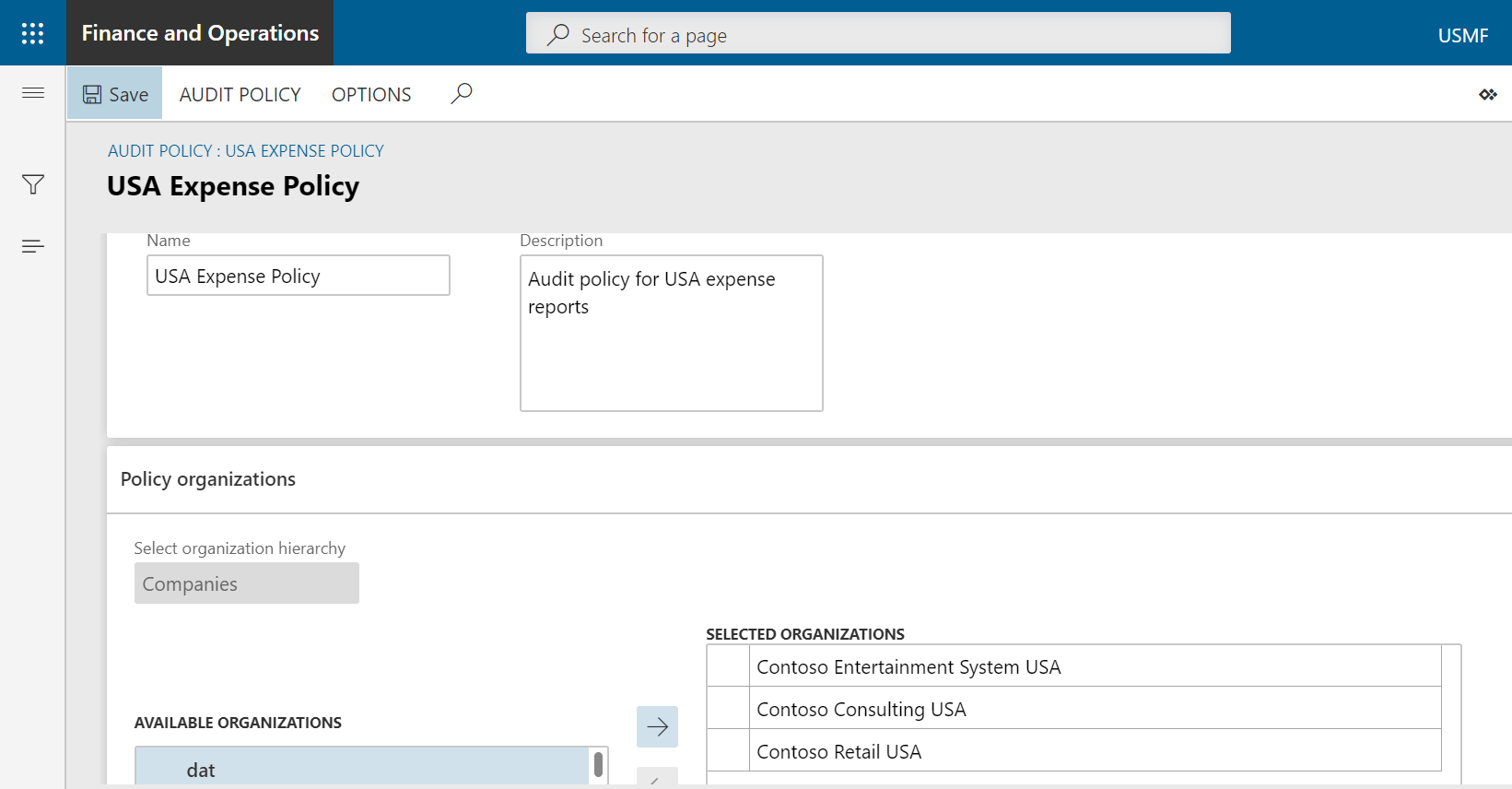Click the Save button
The image size is (1512, 789).
click(x=115, y=94)
